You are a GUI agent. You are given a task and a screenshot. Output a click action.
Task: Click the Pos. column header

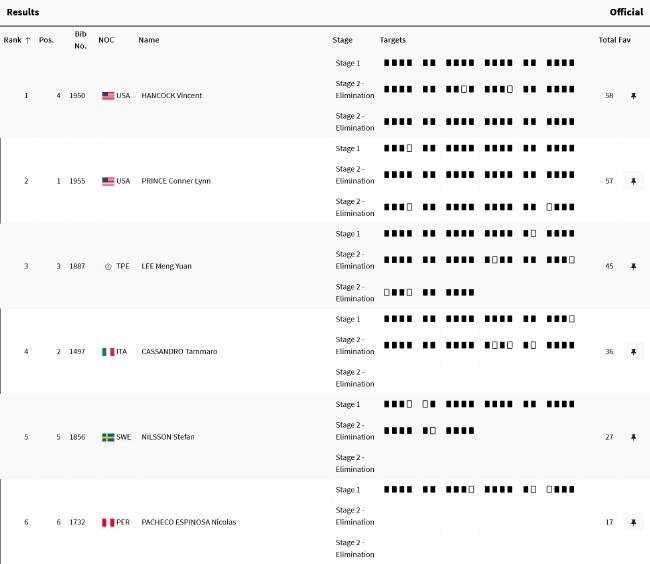(46, 40)
